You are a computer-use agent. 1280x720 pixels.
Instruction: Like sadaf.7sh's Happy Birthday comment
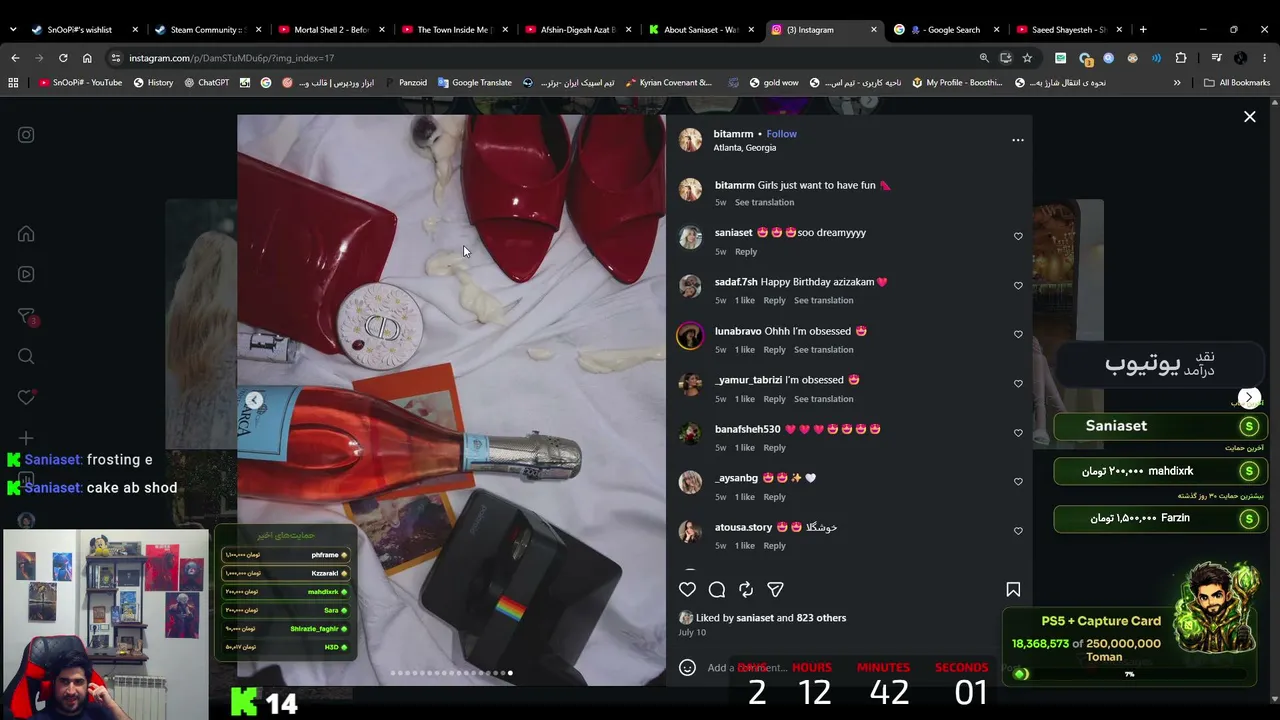pyautogui.click(x=1018, y=285)
